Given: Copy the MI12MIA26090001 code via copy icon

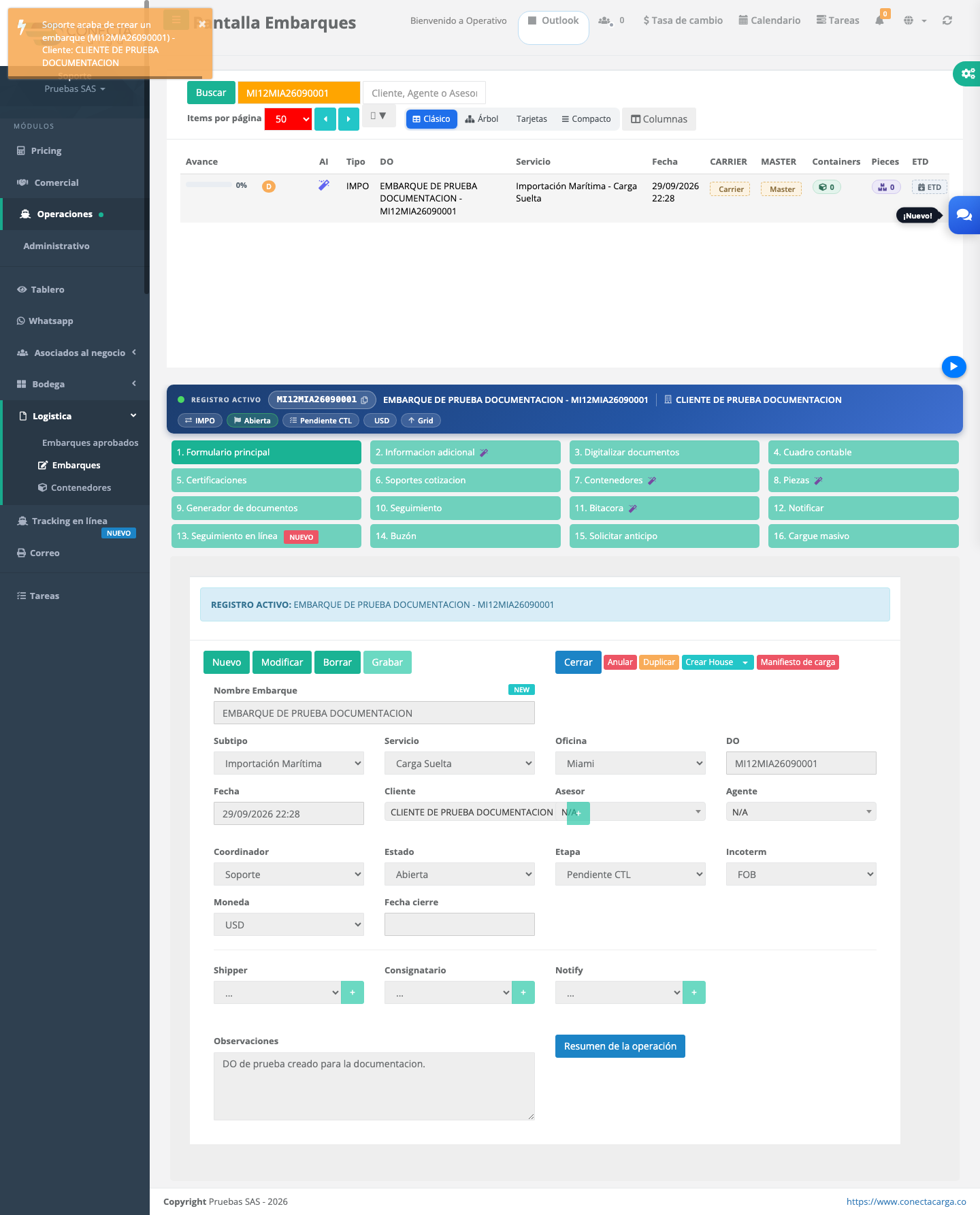Looking at the screenshot, I should [x=365, y=400].
